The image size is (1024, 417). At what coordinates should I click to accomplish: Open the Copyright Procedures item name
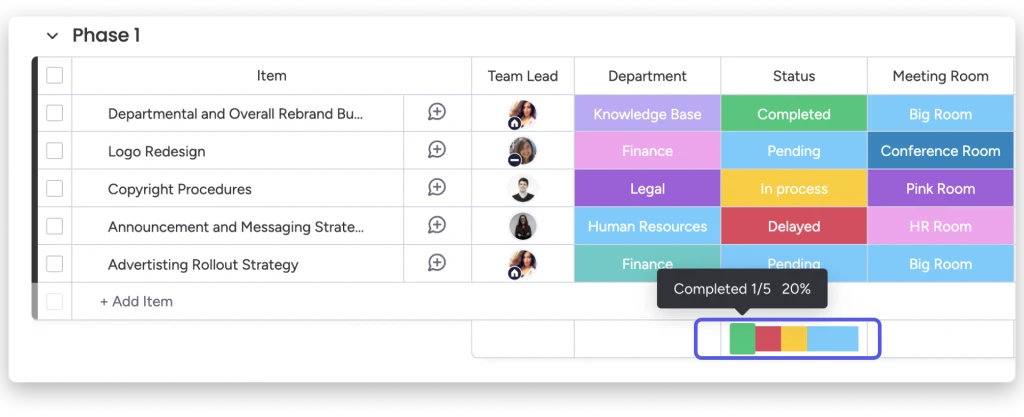tap(180, 189)
